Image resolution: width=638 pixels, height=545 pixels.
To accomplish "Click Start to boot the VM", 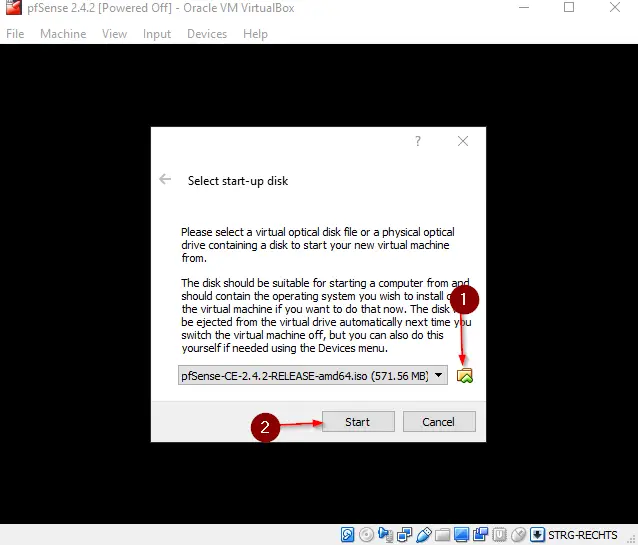I will [x=358, y=422].
